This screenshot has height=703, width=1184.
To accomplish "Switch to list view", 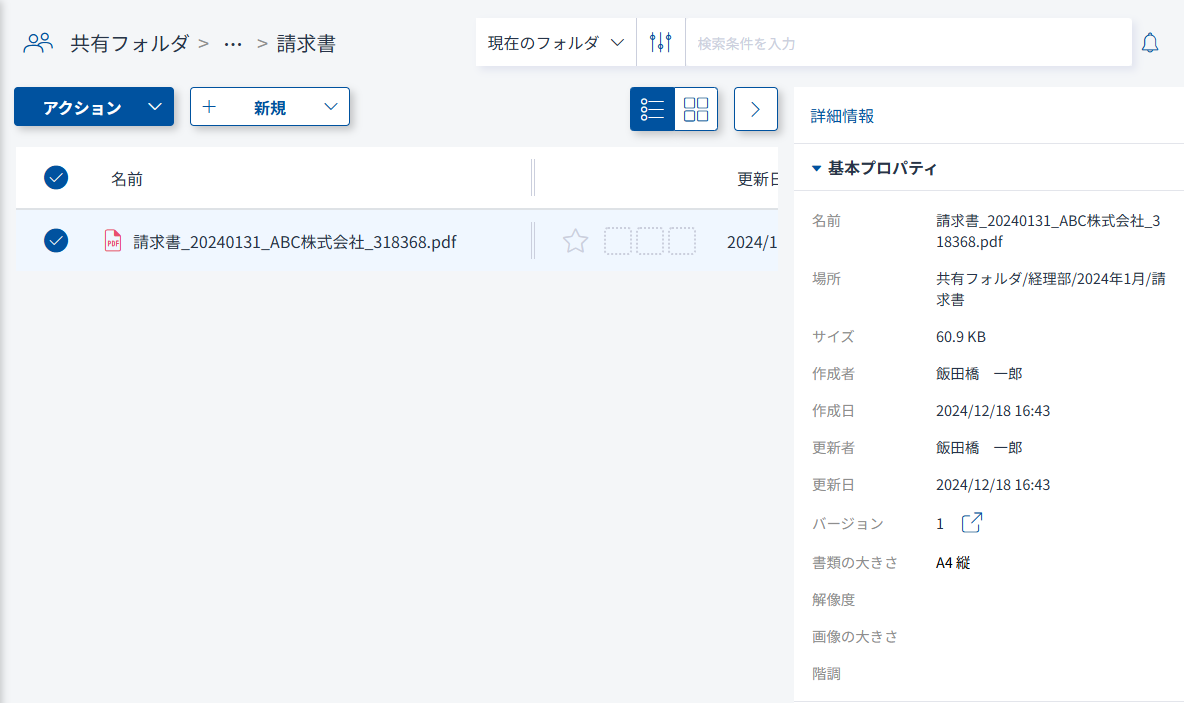I will pyautogui.click(x=652, y=109).
